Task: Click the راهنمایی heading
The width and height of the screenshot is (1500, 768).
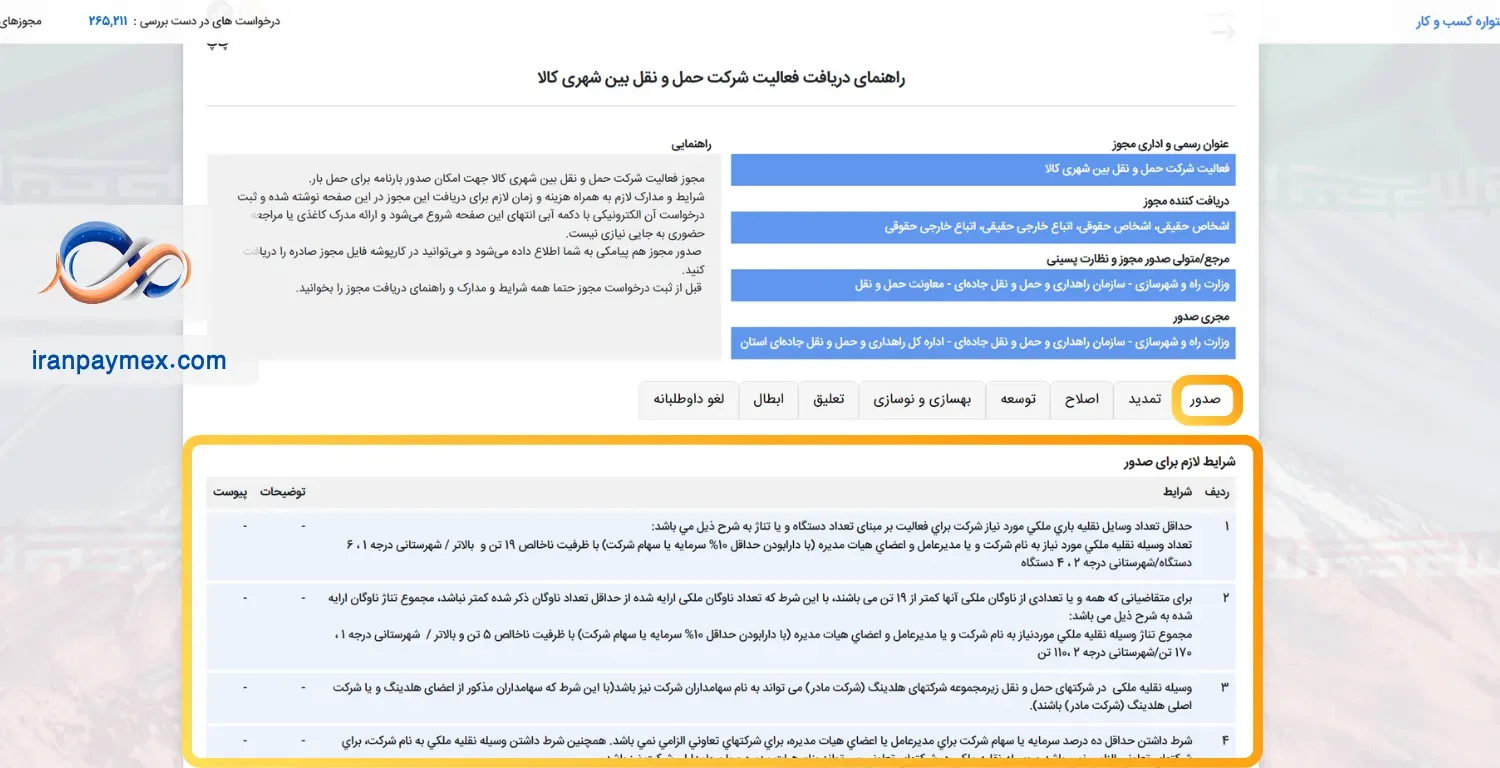Action: 690,144
